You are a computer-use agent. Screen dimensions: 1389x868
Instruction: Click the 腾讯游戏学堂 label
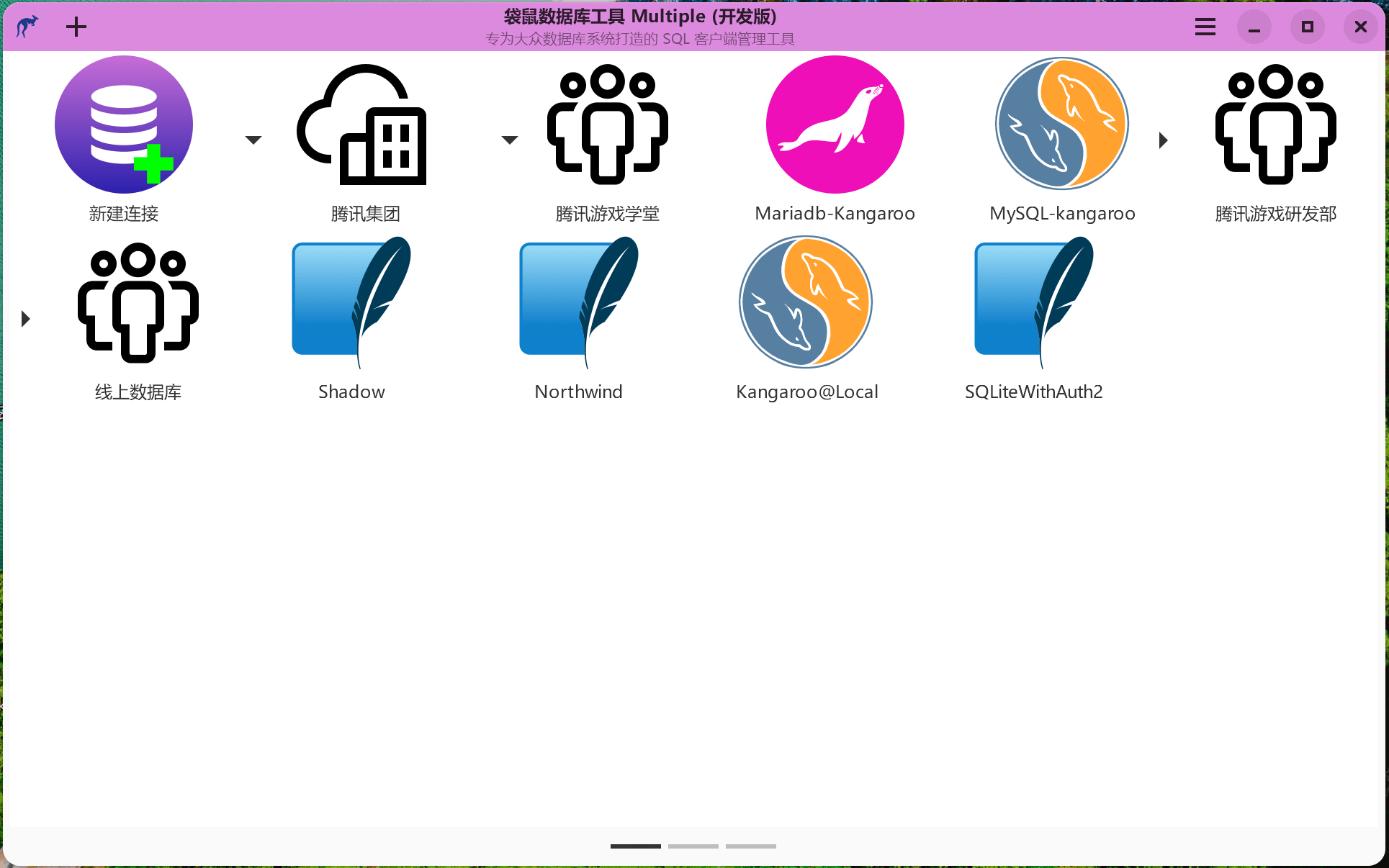(x=608, y=214)
